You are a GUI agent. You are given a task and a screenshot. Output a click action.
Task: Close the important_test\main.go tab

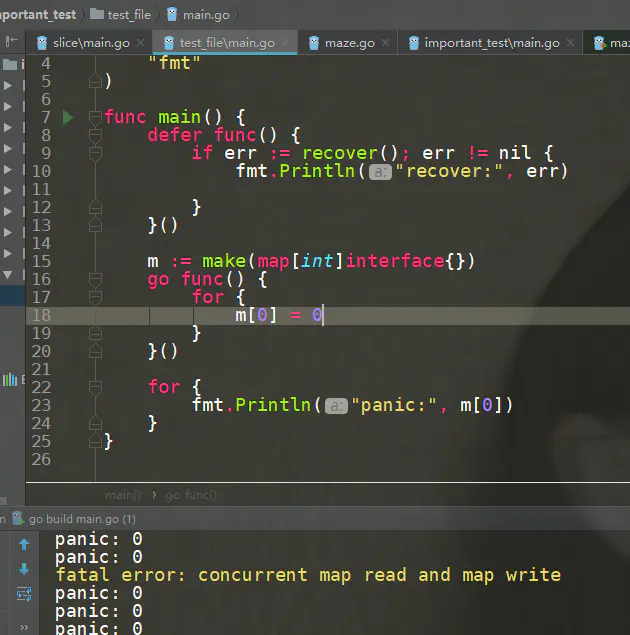click(x=570, y=43)
